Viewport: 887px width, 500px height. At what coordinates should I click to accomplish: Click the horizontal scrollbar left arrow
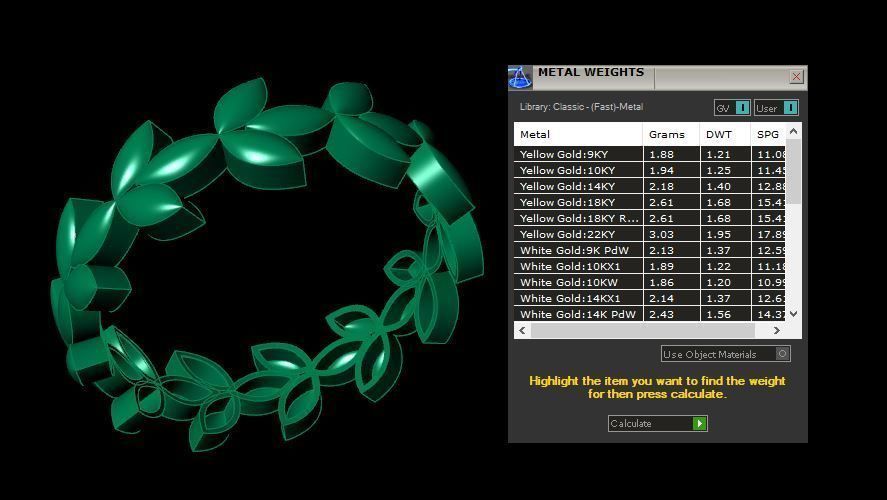pyautogui.click(x=522, y=330)
